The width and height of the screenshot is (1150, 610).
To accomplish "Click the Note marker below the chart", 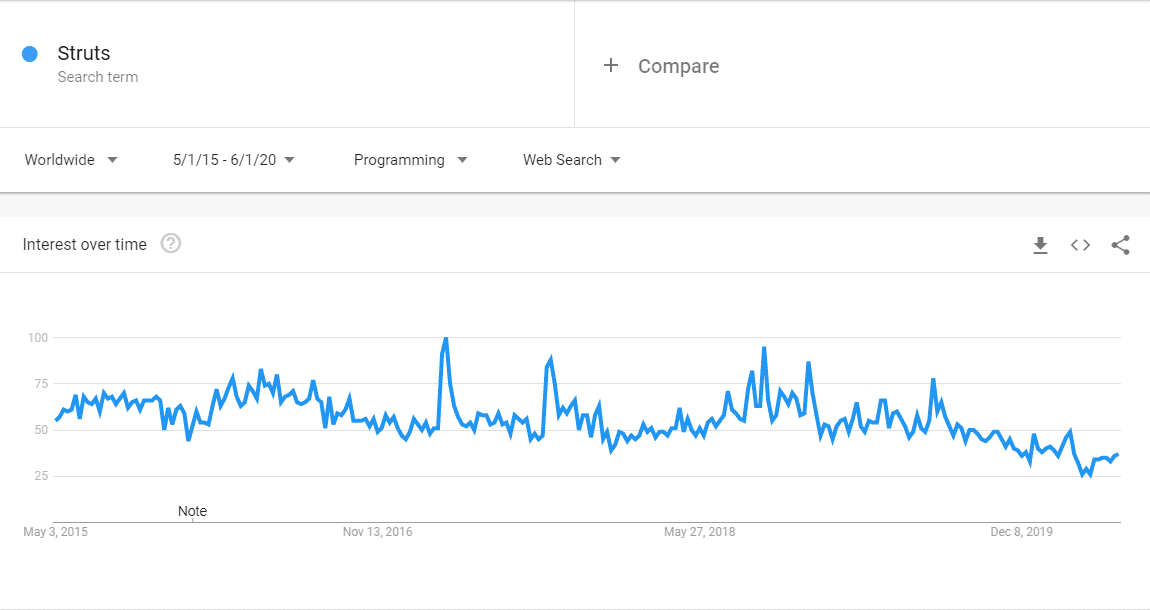I will 192,511.
